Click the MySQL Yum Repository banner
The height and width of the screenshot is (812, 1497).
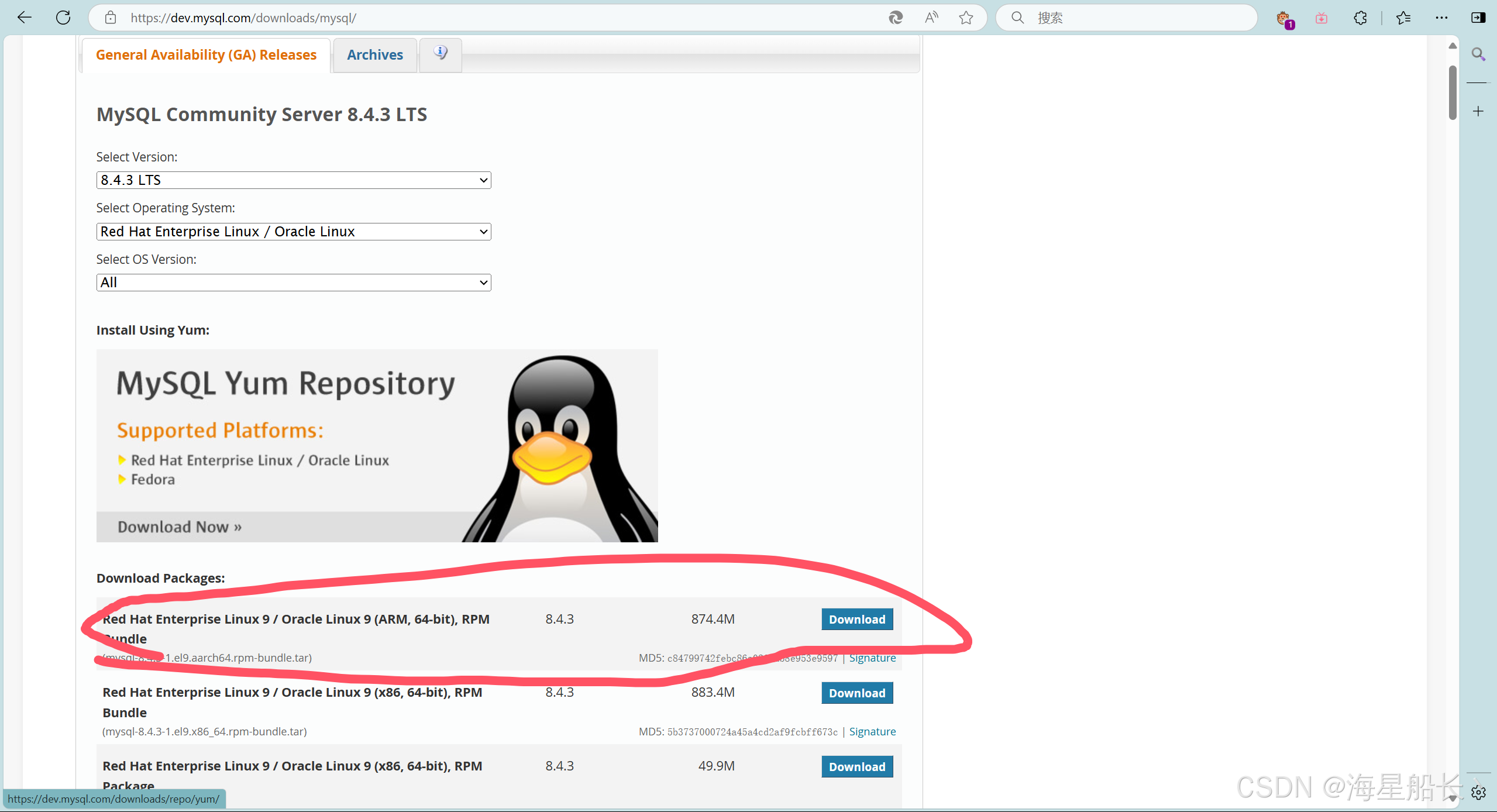click(x=377, y=446)
